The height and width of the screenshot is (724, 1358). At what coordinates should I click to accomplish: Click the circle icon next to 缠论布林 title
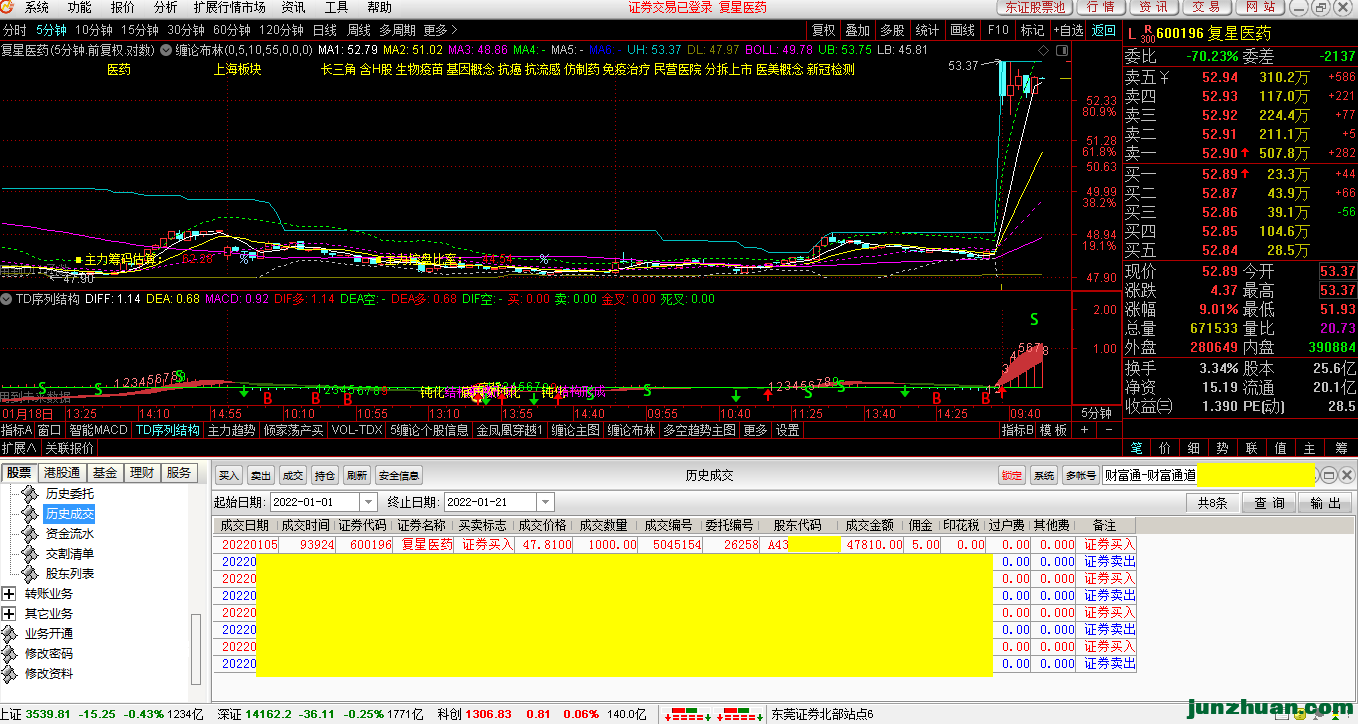tap(165, 49)
